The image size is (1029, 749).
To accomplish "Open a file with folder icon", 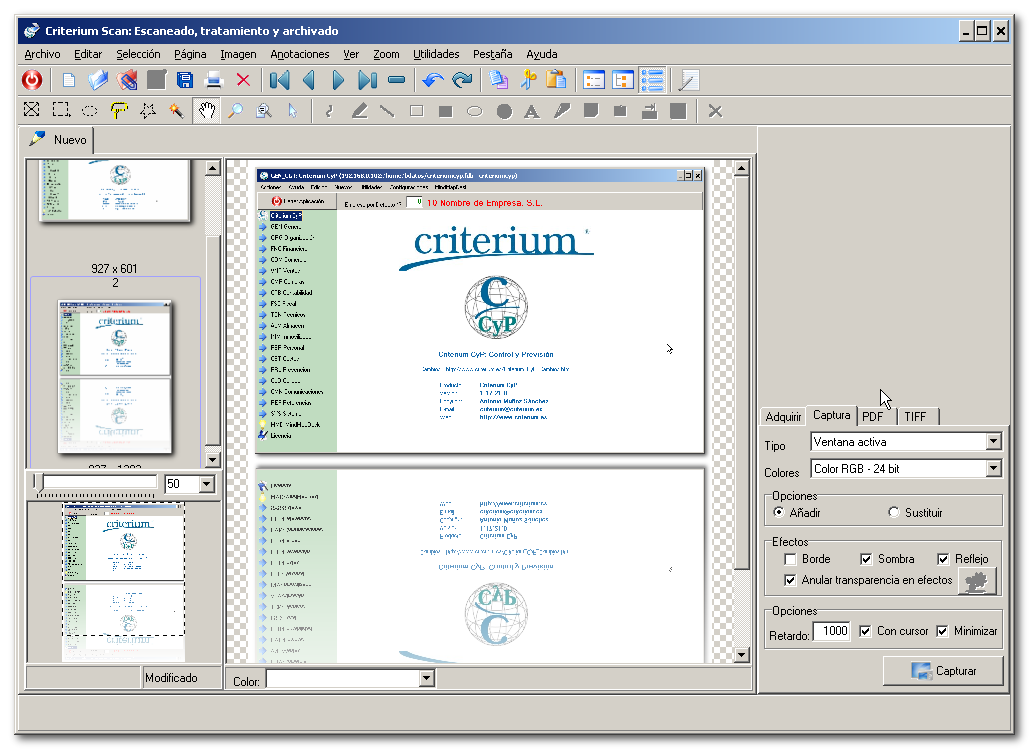I will (98, 80).
